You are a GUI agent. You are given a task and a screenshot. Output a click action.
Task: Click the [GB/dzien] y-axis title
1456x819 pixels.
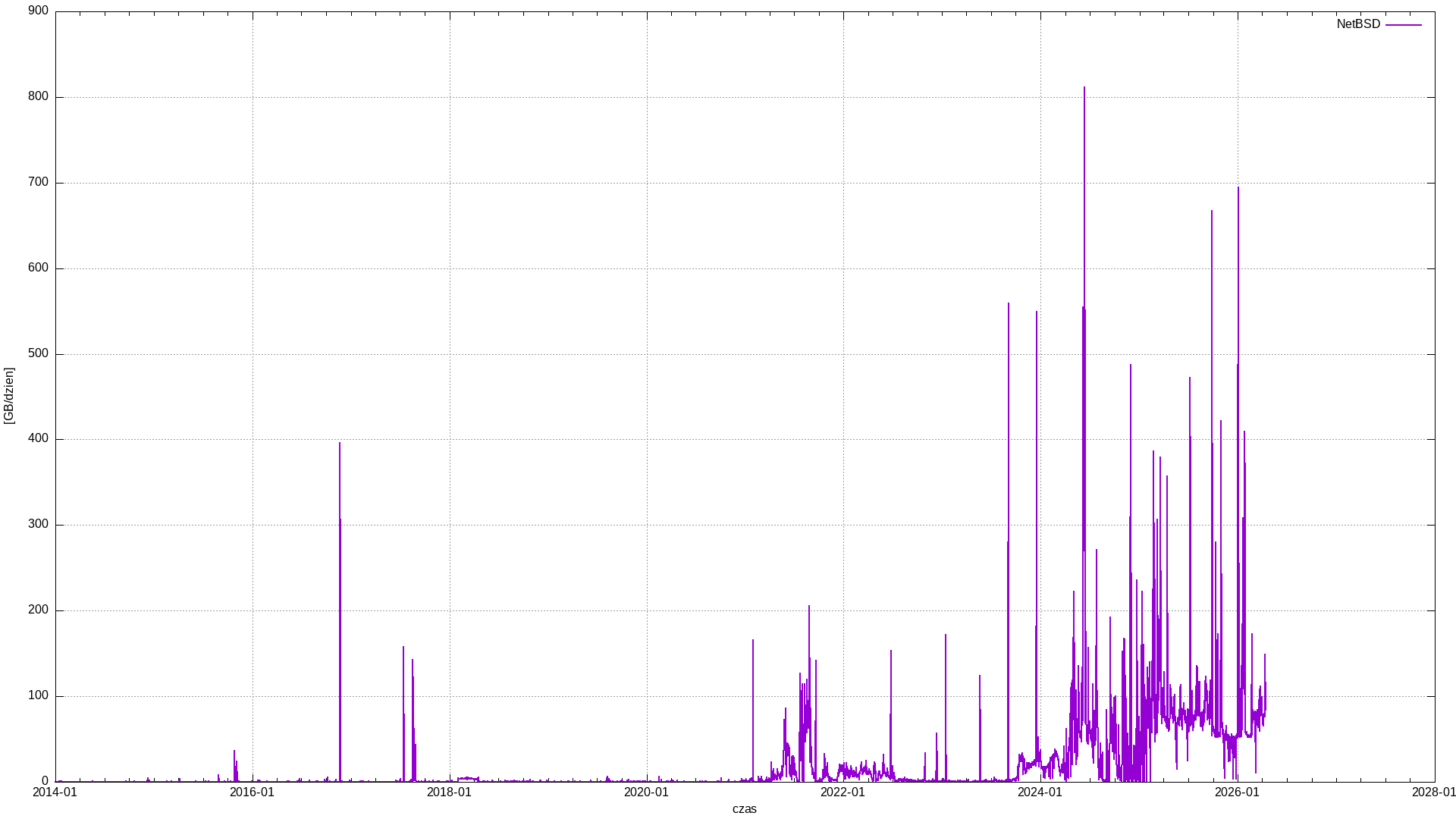9,396
